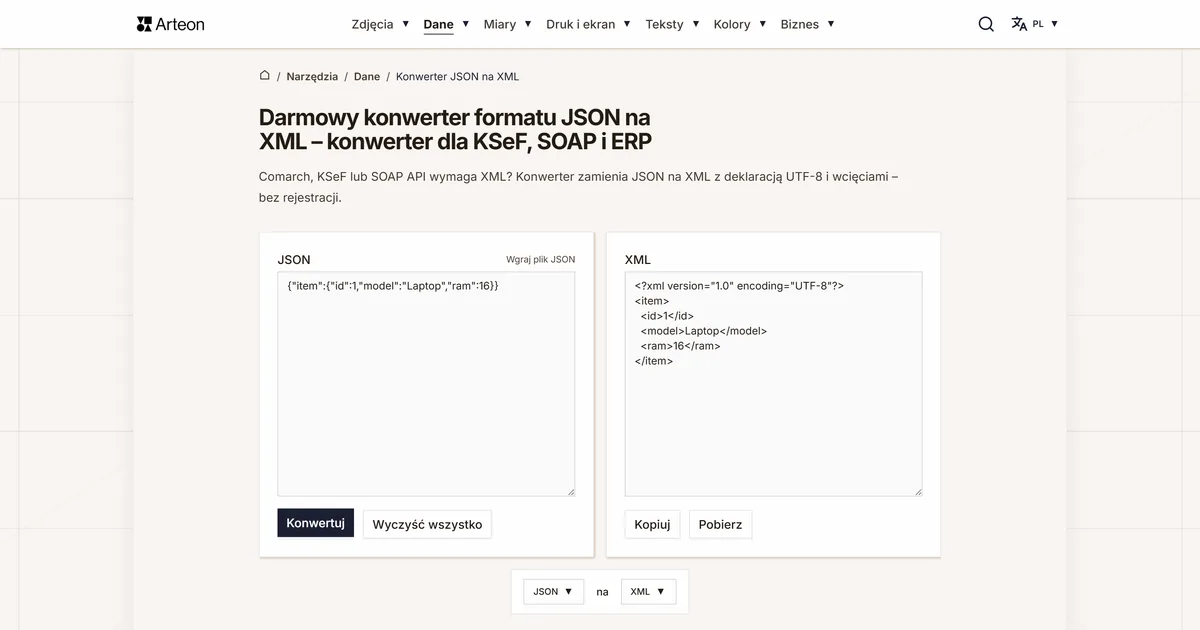The width and height of the screenshot is (1200, 630).
Task: Click the Kopiuj button
Action: (x=652, y=524)
